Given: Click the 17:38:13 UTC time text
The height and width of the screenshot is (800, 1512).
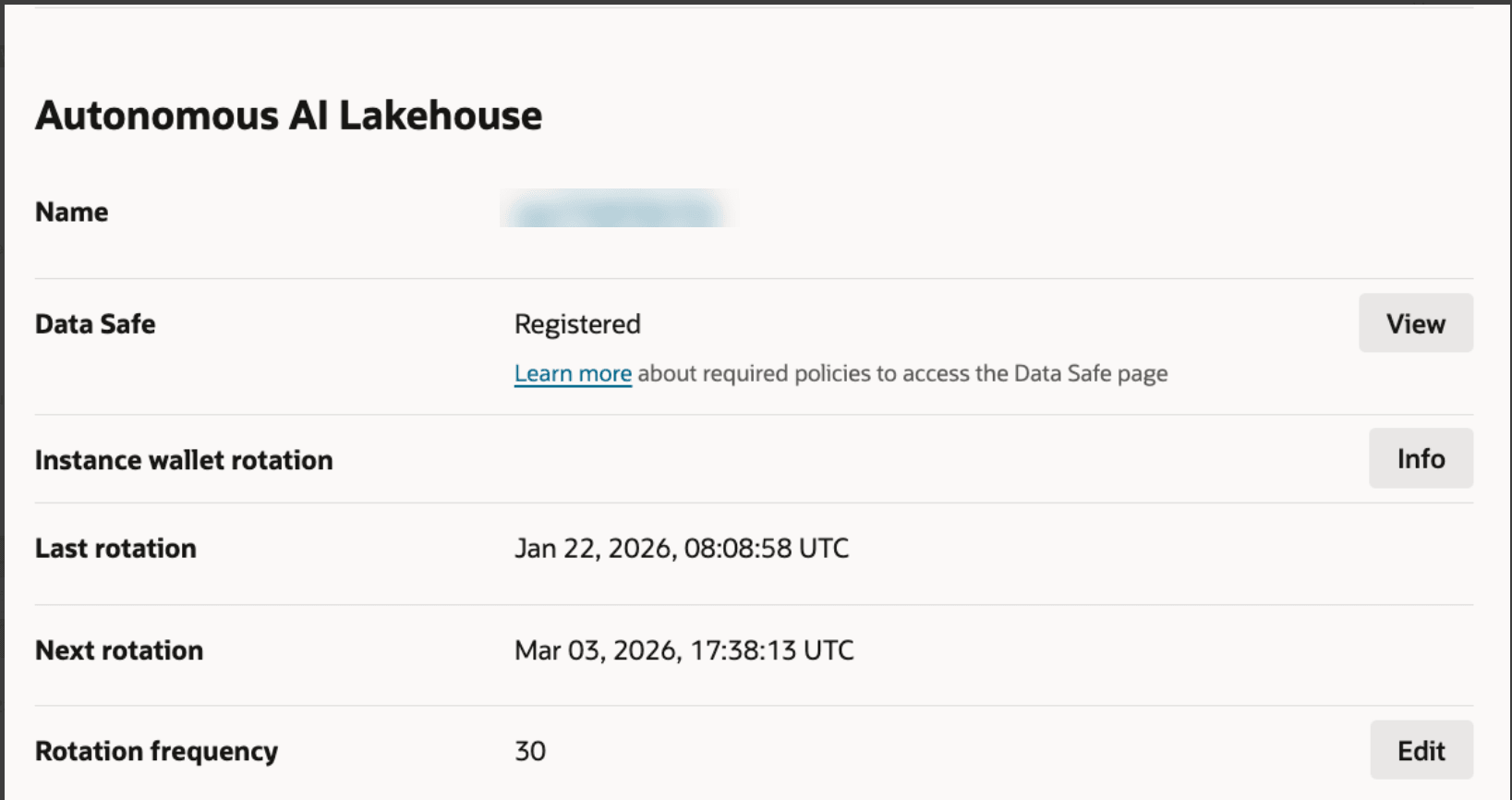Looking at the screenshot, I should point(771,650).
